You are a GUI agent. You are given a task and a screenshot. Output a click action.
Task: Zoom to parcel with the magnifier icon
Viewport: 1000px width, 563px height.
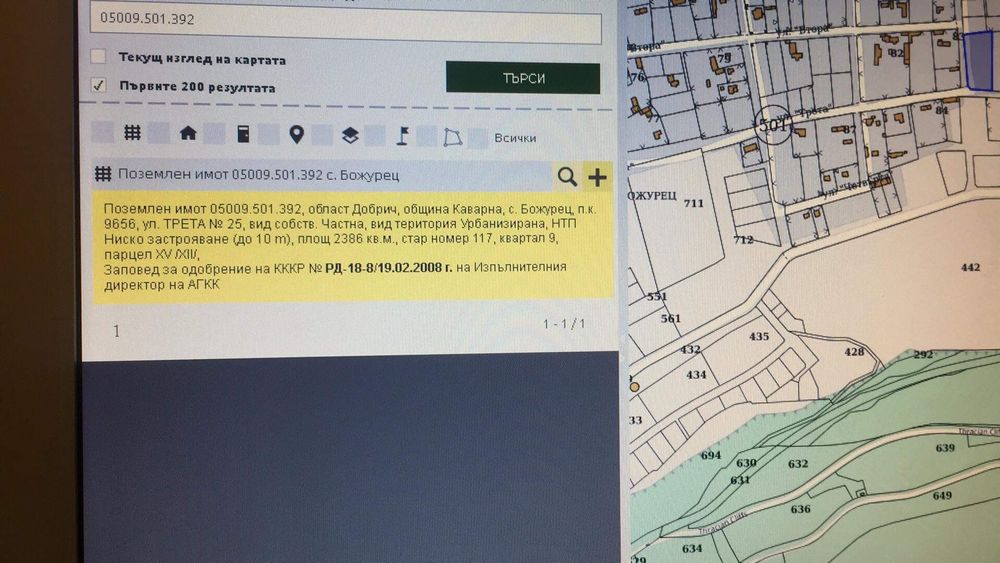pos(567,177)
